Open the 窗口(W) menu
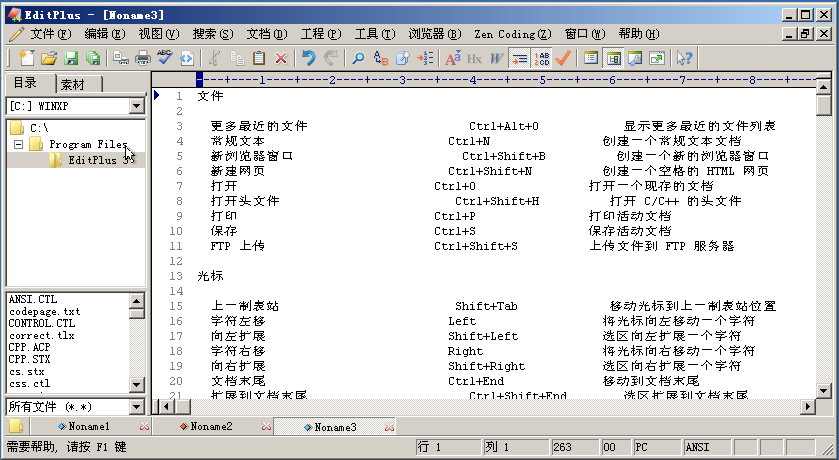The image size is (839, 460). (x=585, y=34)
